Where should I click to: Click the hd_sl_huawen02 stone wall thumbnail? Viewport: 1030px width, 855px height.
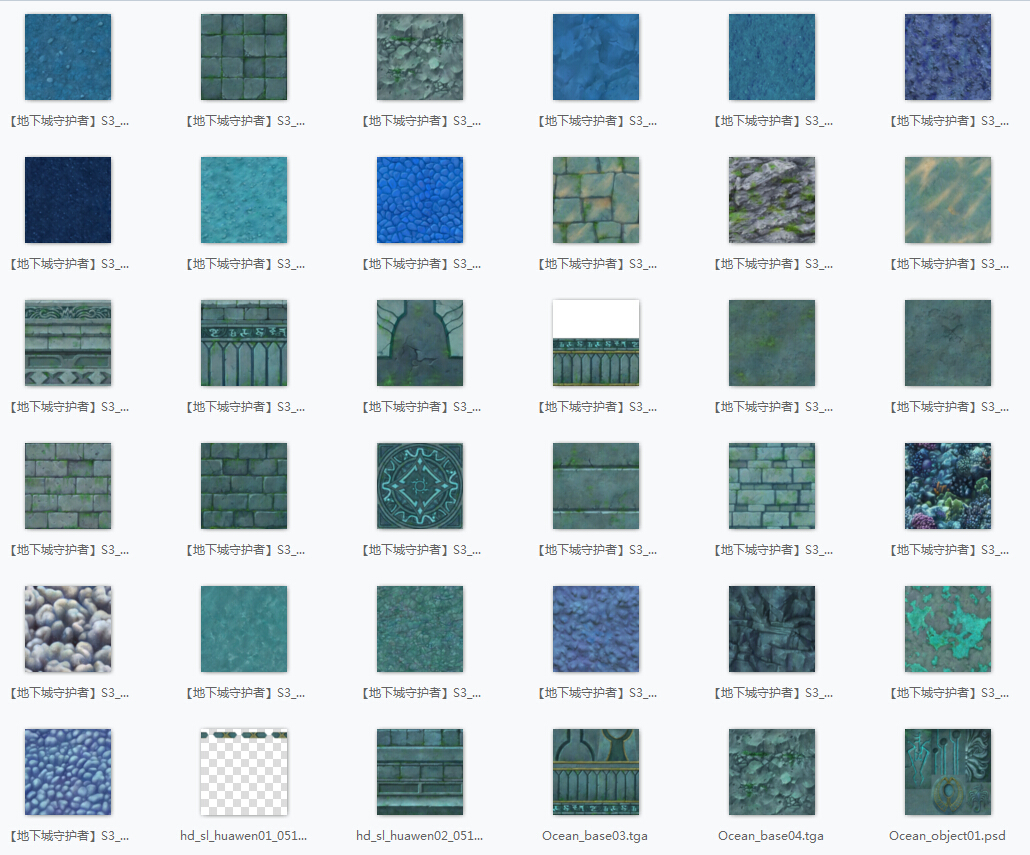point(420,772)
